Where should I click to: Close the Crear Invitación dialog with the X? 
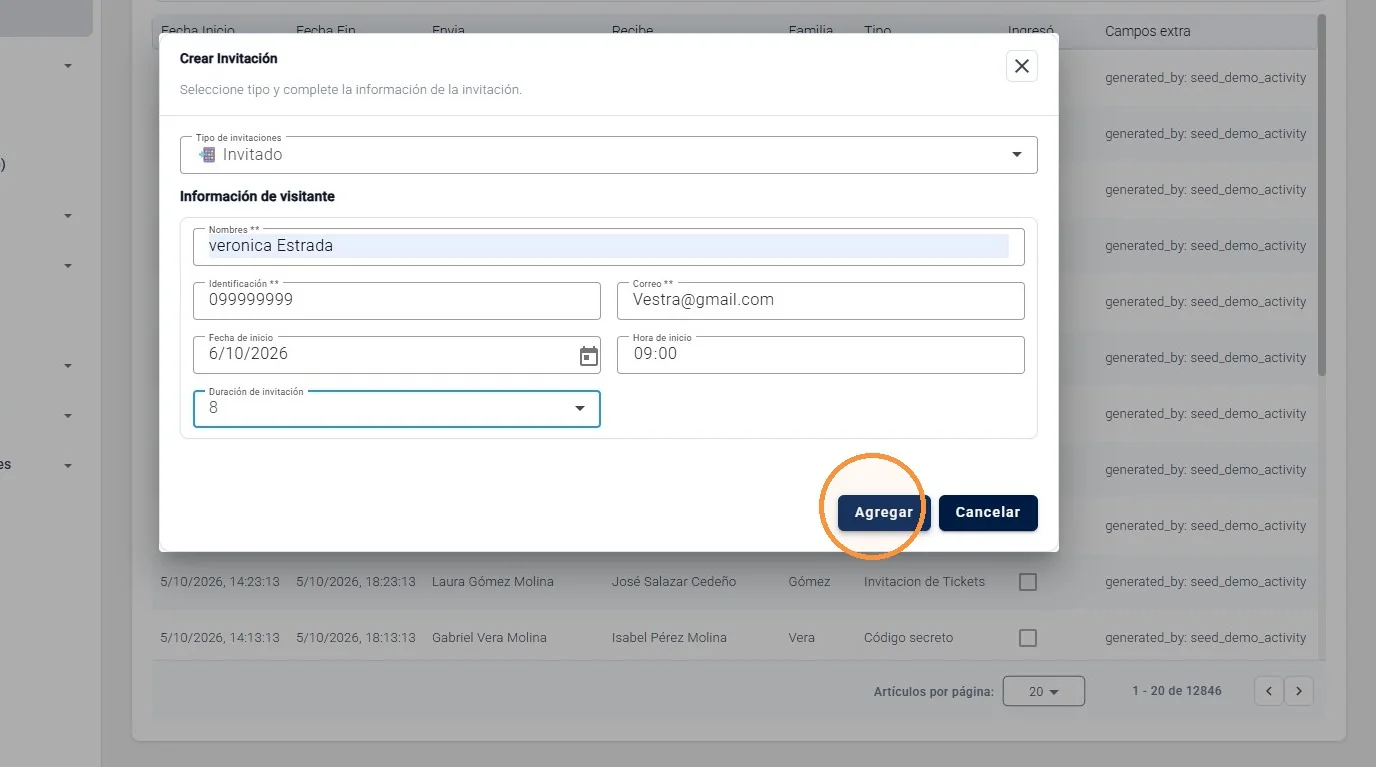pos(1021,66)
